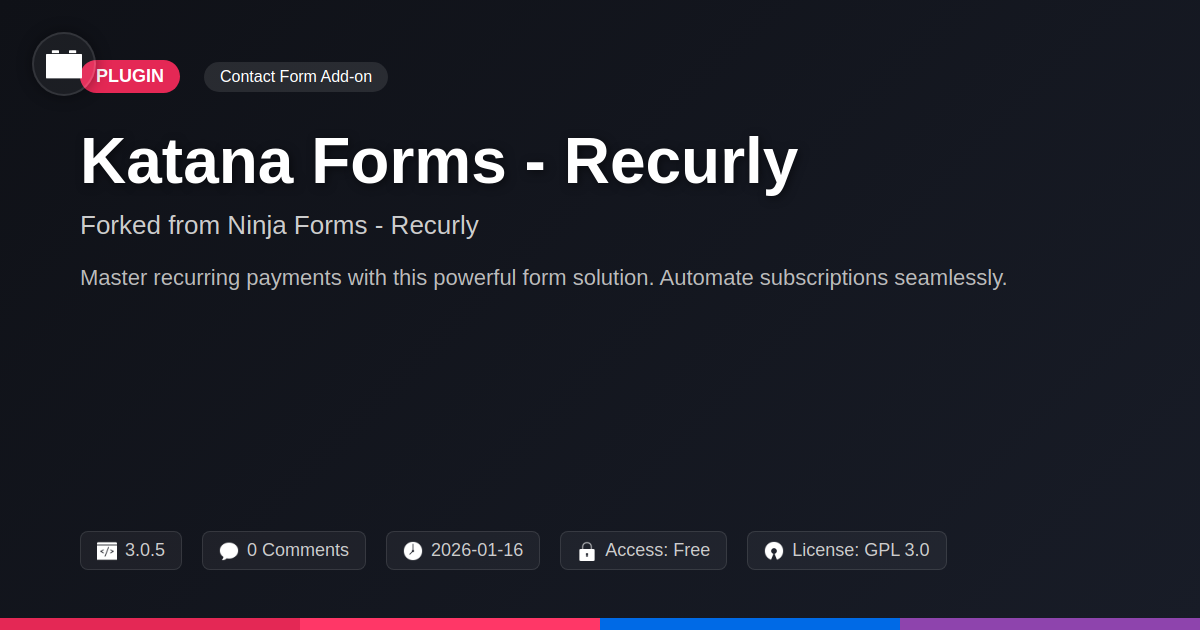This screenshot has height=630, width=1200.
Task: Open the 3.0.5 version badge
Action: pyautogui.click(x=131, y=550)
